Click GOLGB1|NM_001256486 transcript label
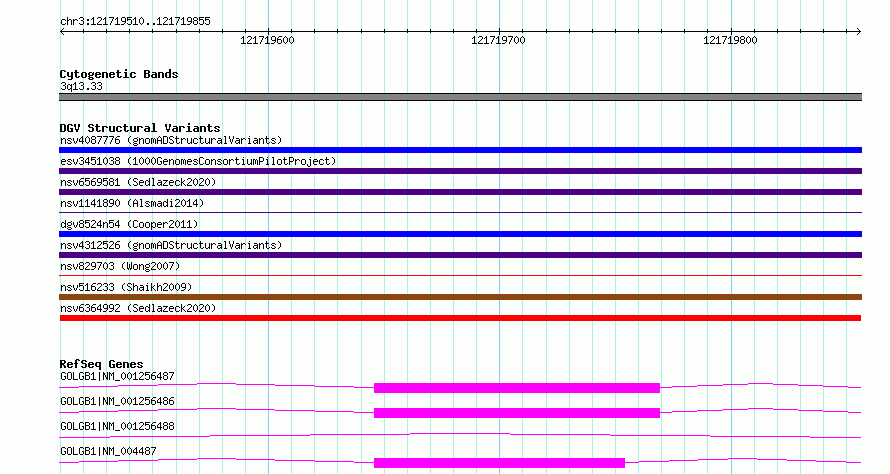This screenshot has height=474, width=890. point(117,401)
